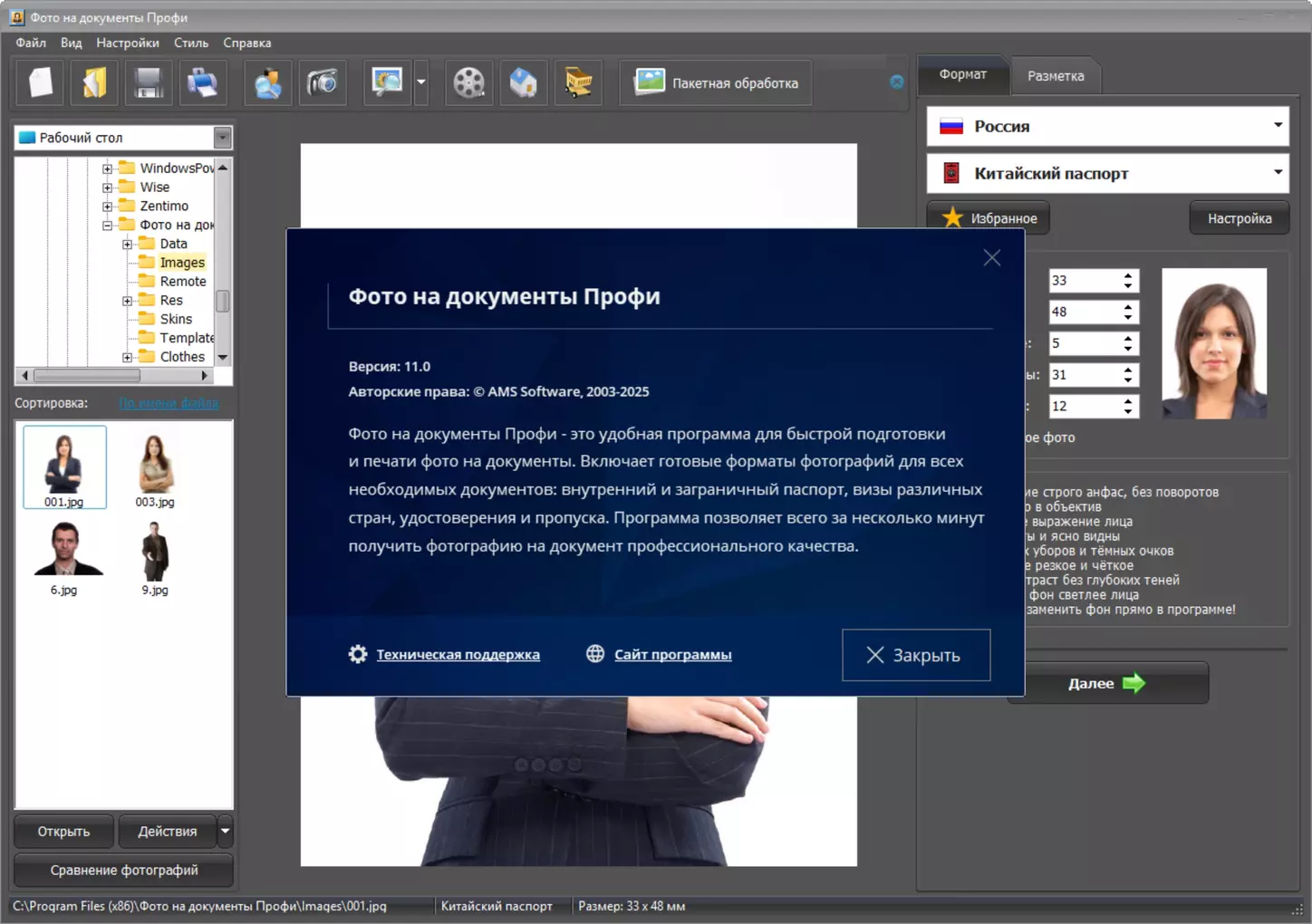Image resolution: width=1312 pixels, height=924 pixels.
Task: Click the house toolbar icon
Action: pyautogui.click(x=524, y=82)
